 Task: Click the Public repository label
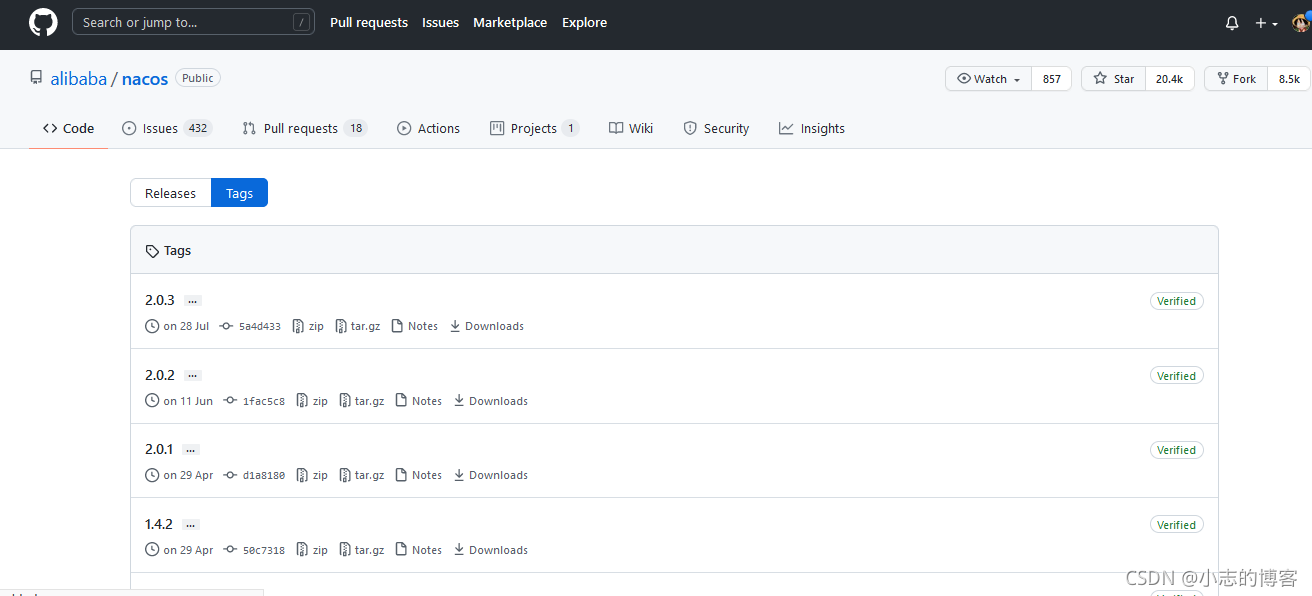coord(198,78)
